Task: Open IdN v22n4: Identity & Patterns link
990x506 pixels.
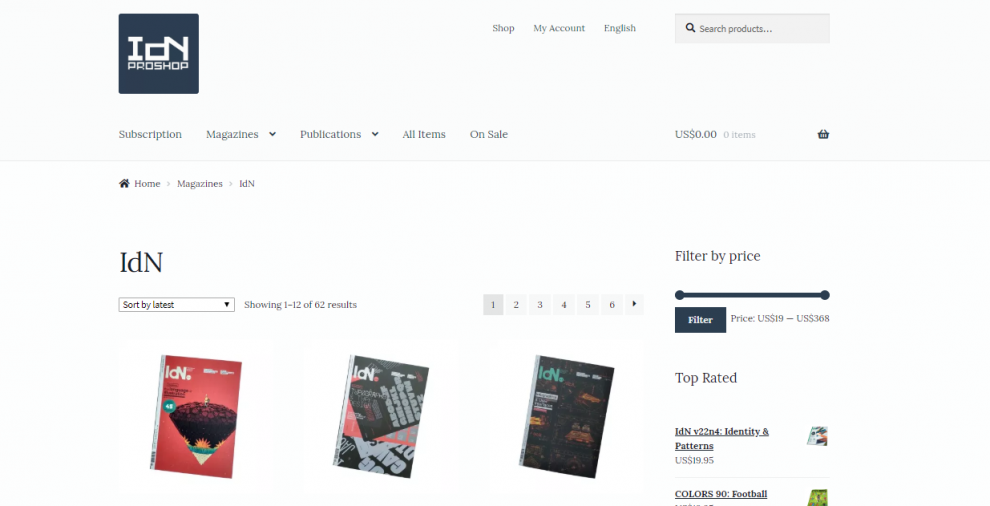Action: (722, 438)
